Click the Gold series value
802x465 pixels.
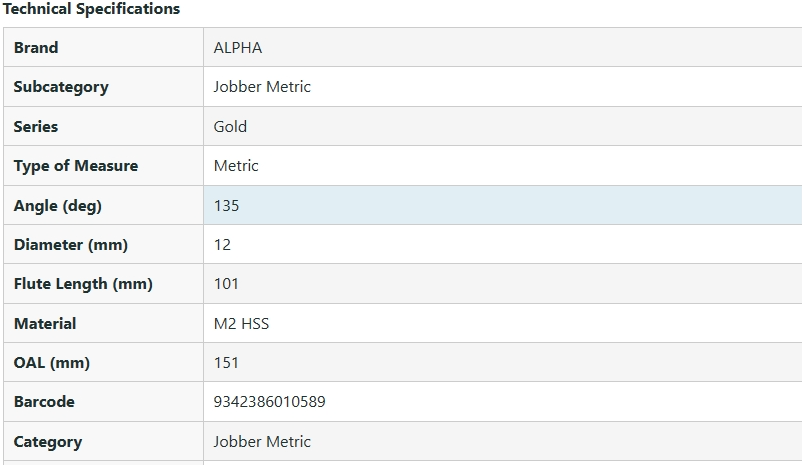[230, 127]
